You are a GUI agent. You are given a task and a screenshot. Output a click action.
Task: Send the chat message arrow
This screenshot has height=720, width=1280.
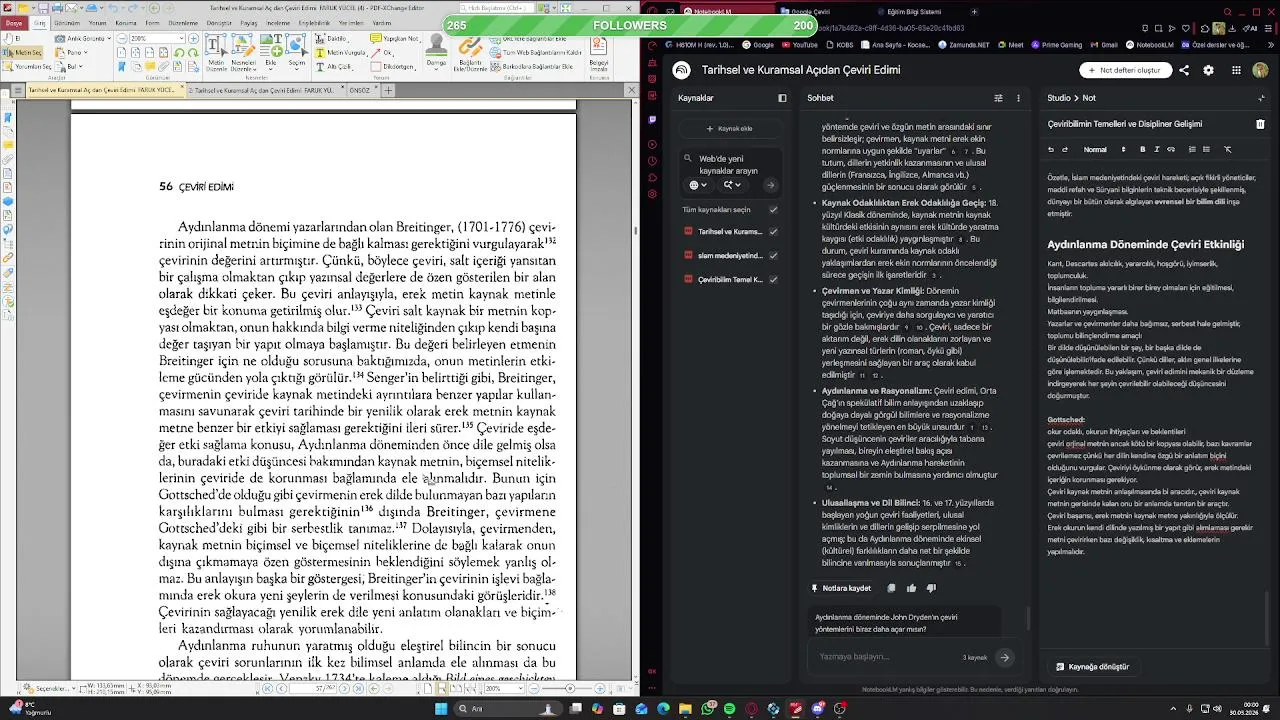(x=1005, y=657)
